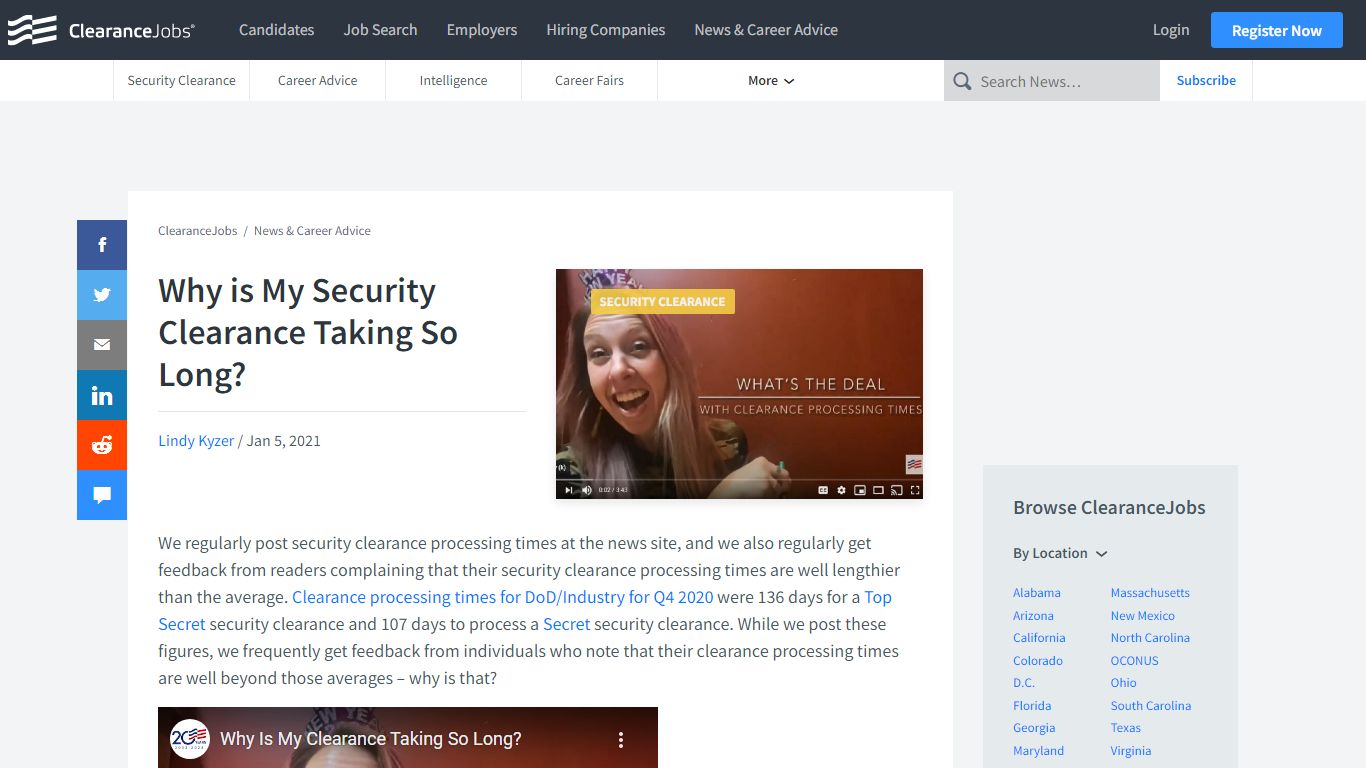Screen dimensions: 1366x768
Task: Share article on LinkedIn
Action: (x=102, y=395)
